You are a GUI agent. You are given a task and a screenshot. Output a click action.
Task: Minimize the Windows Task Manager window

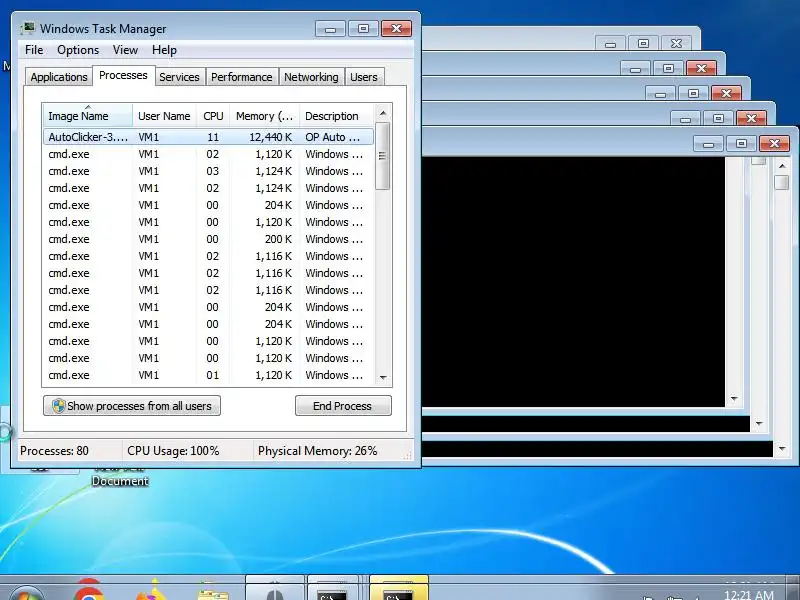tap(330, 29)
